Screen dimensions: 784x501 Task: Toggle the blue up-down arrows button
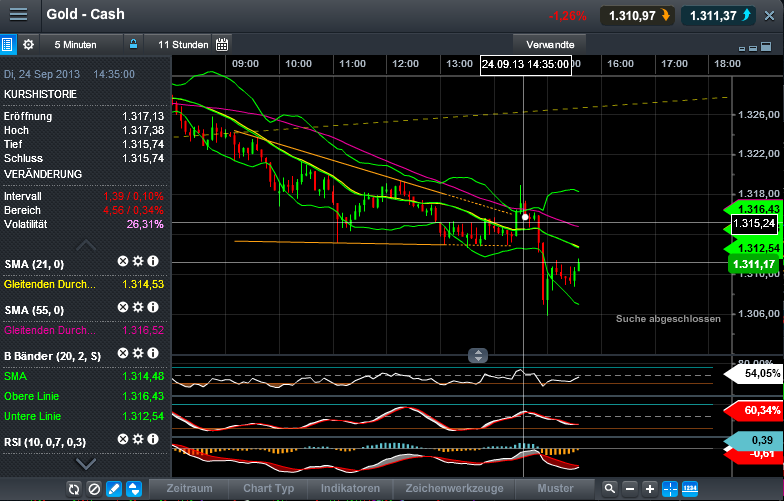[x=134, y=489]
